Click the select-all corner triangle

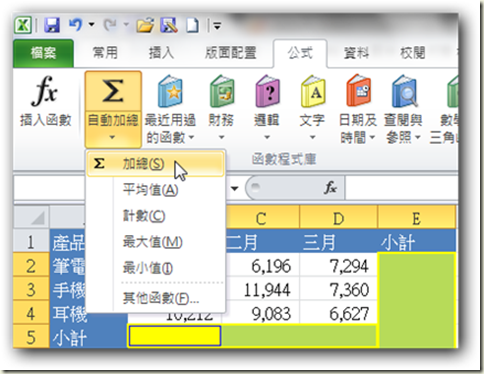point(31,217)
